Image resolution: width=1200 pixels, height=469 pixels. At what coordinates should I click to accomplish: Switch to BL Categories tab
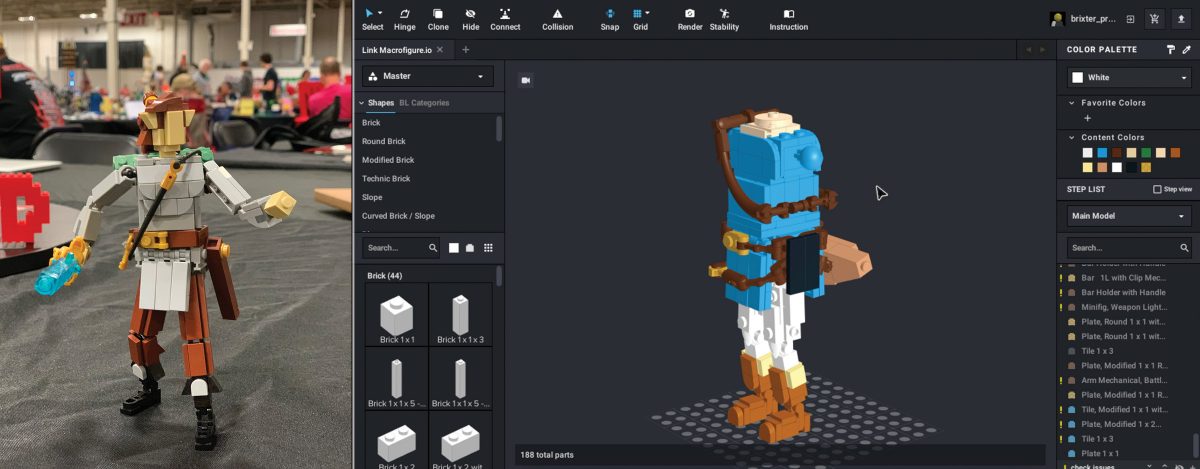coord(424,103)
